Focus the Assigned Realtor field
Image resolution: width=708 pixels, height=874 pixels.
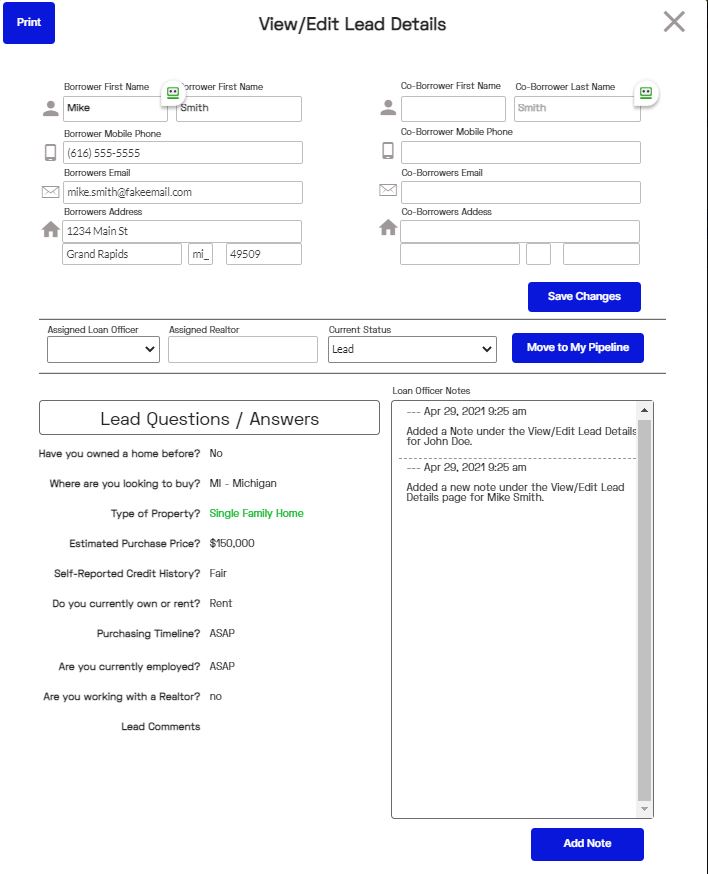[x=243, y=349]
